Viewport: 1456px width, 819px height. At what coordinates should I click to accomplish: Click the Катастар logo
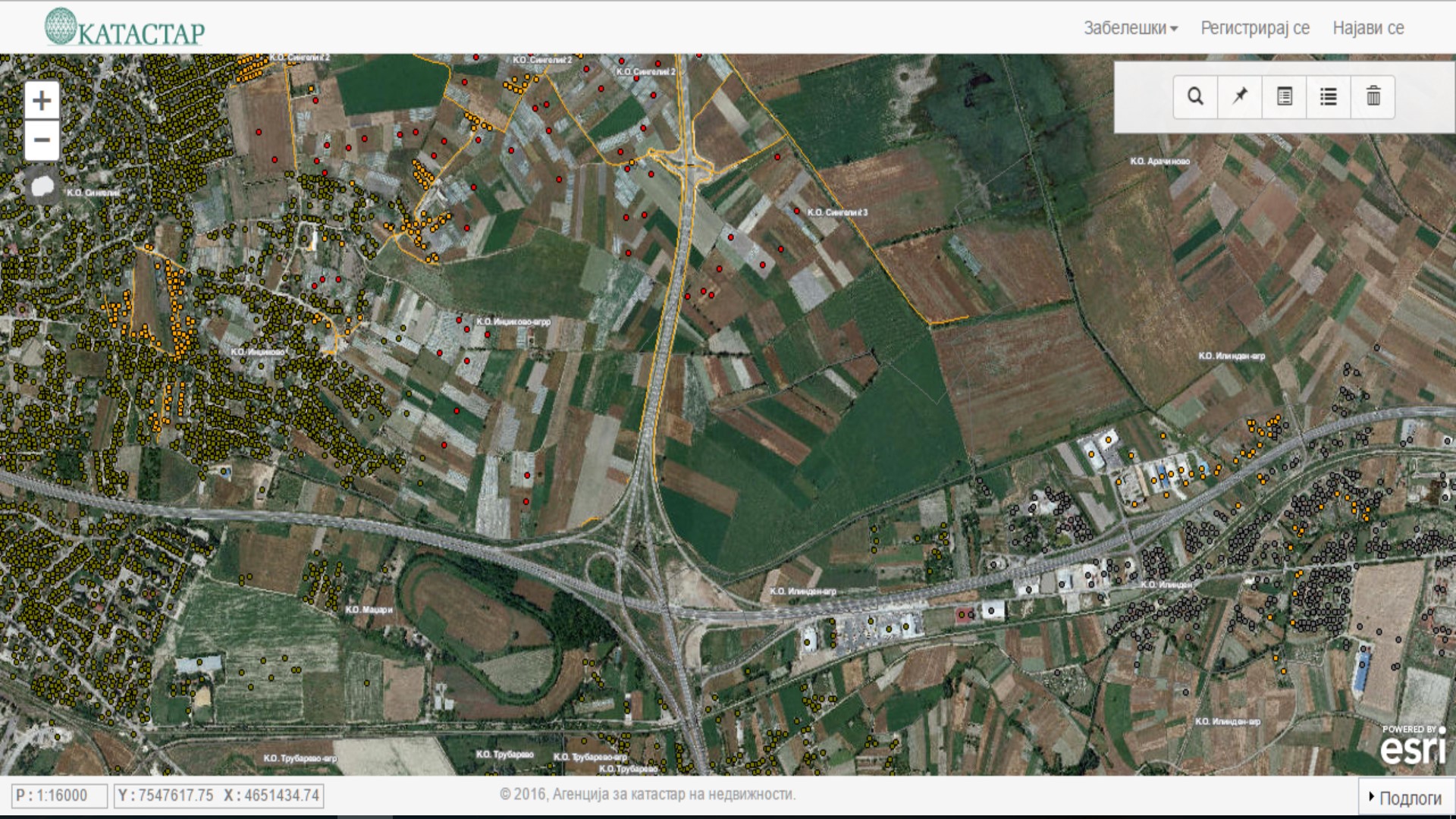tap(125, 28)
